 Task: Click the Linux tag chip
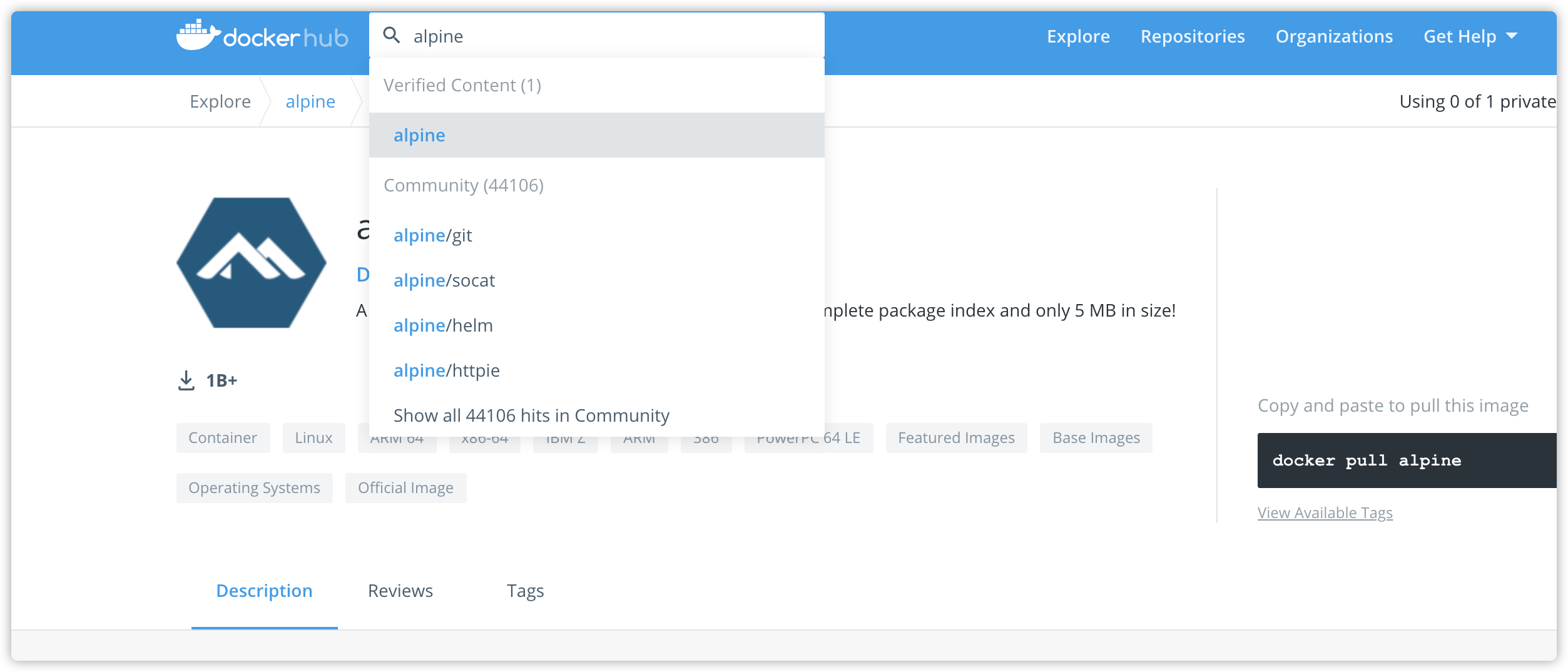coord(313,437)
